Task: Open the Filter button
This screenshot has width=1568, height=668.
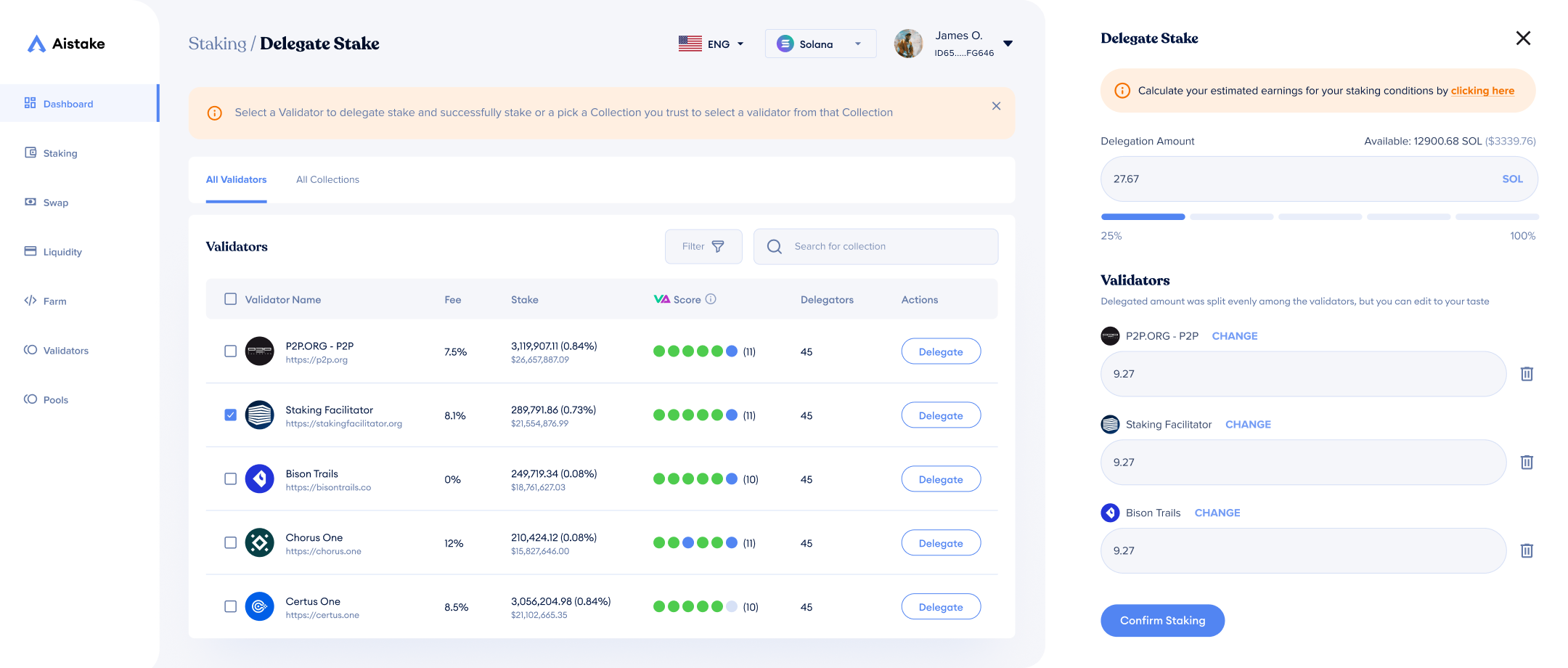Action: pyautogui.click(x=703, y=247)
